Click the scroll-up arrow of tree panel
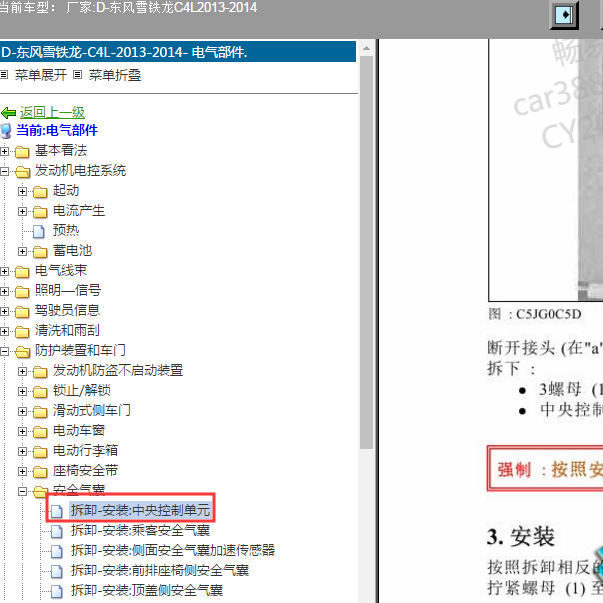The height and width of the screenshot is (603, 603). (x=366, y=48)
